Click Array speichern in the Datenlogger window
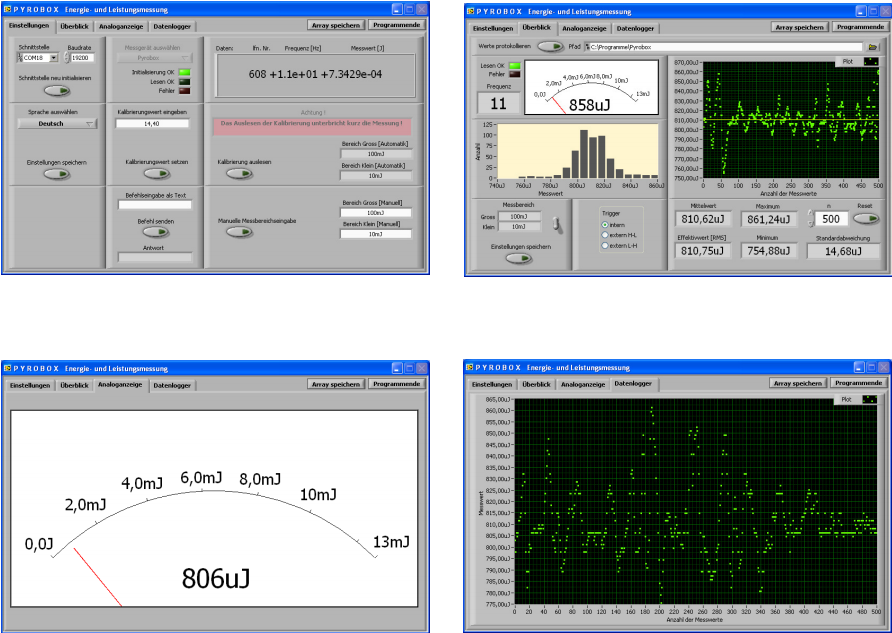Image resolution: width=892 pixels, height=633 pixels. click(798, 383)
